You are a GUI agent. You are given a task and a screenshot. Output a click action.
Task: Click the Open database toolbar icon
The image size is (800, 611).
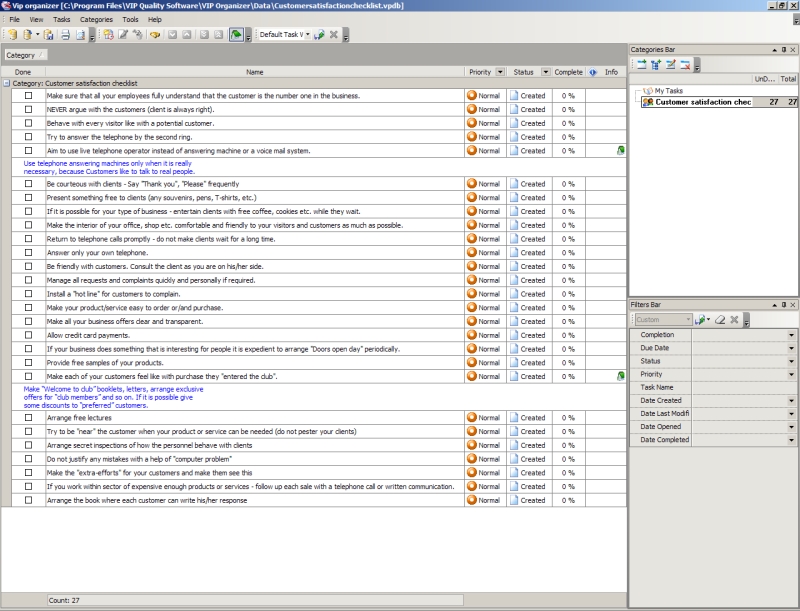click(27, 35)
